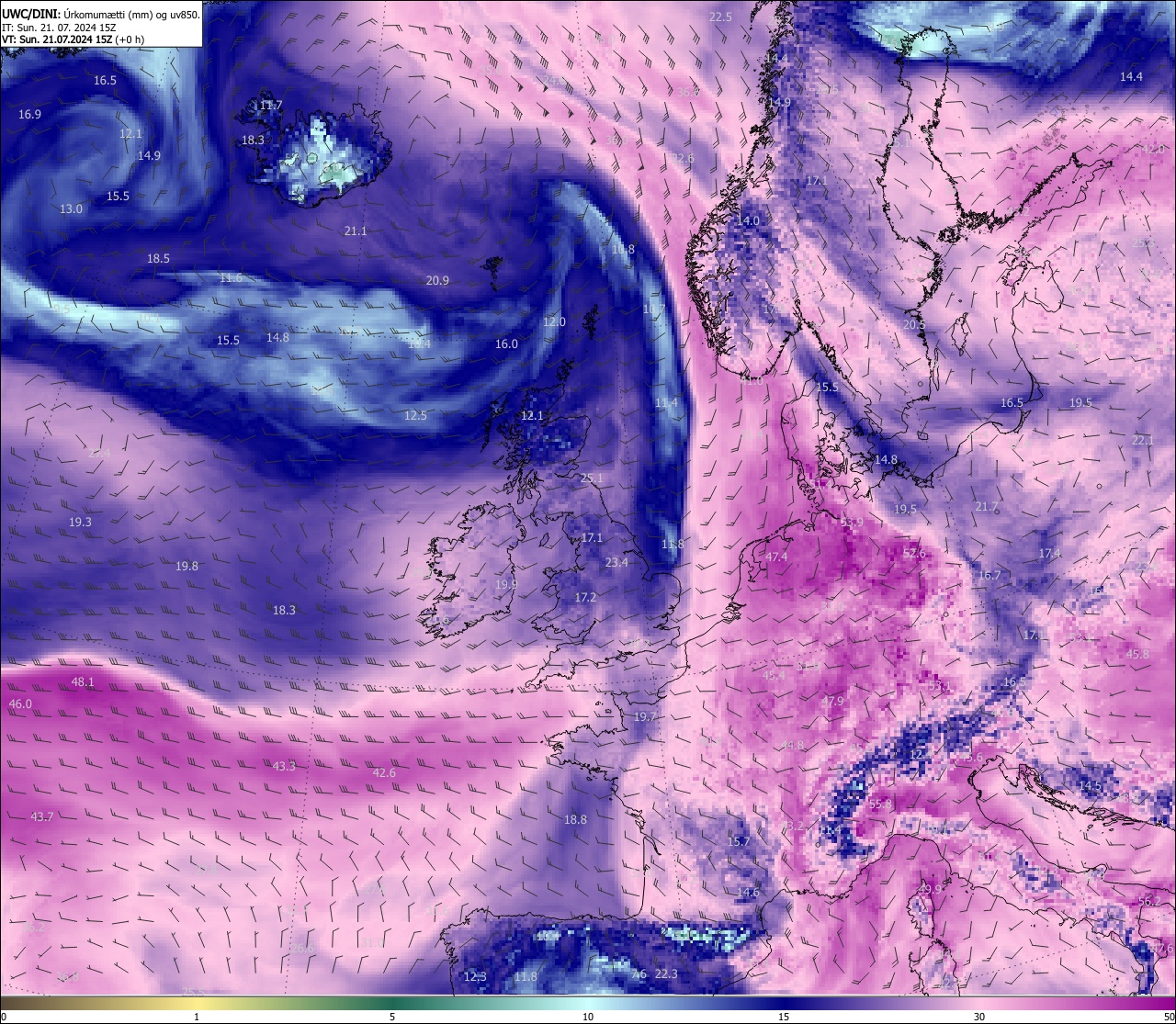
Task: Click the 14.0 value over Norway
Action: tap(748, 221)
